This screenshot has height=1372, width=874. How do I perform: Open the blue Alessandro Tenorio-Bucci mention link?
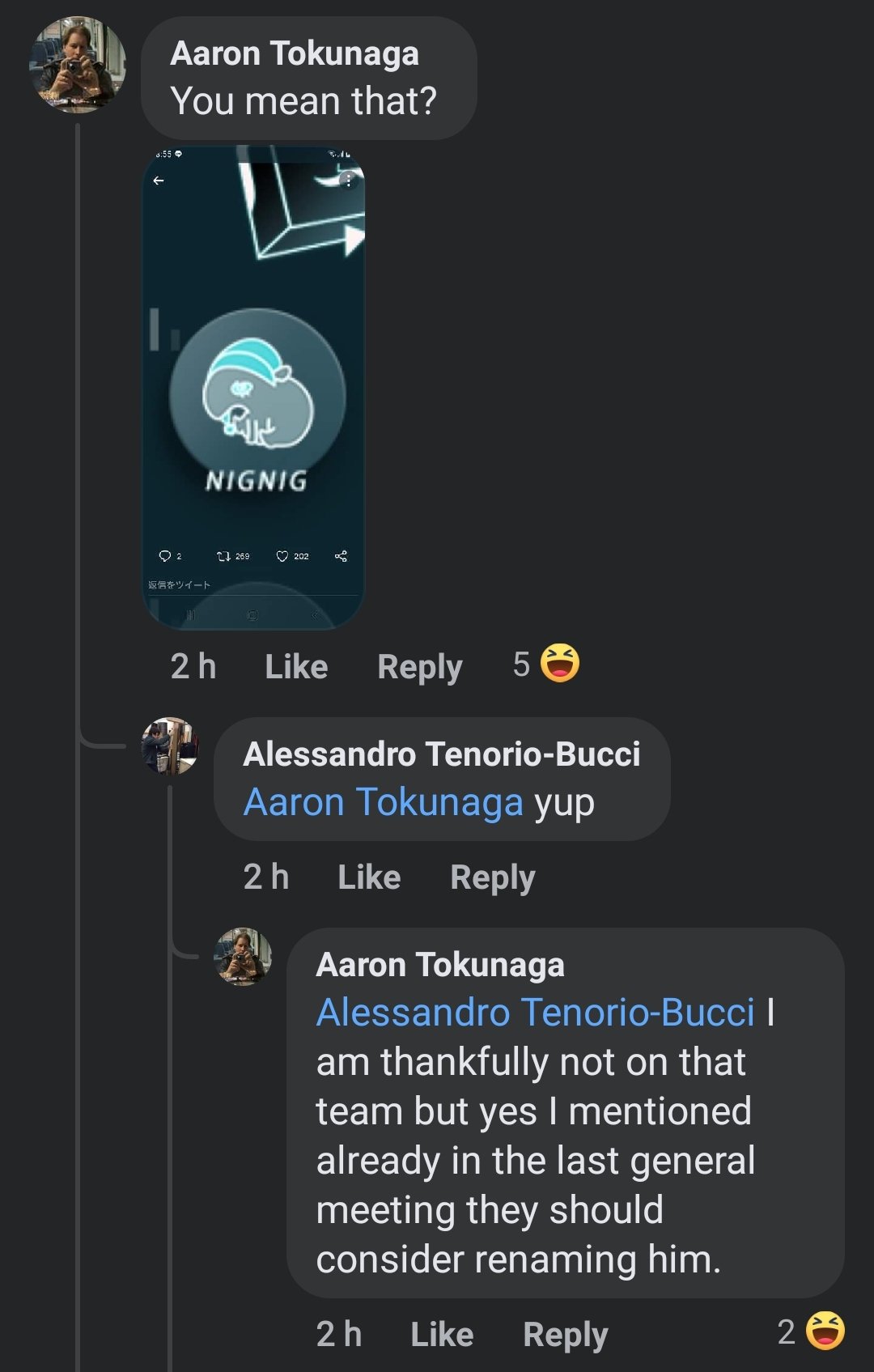click(535, 1013)
